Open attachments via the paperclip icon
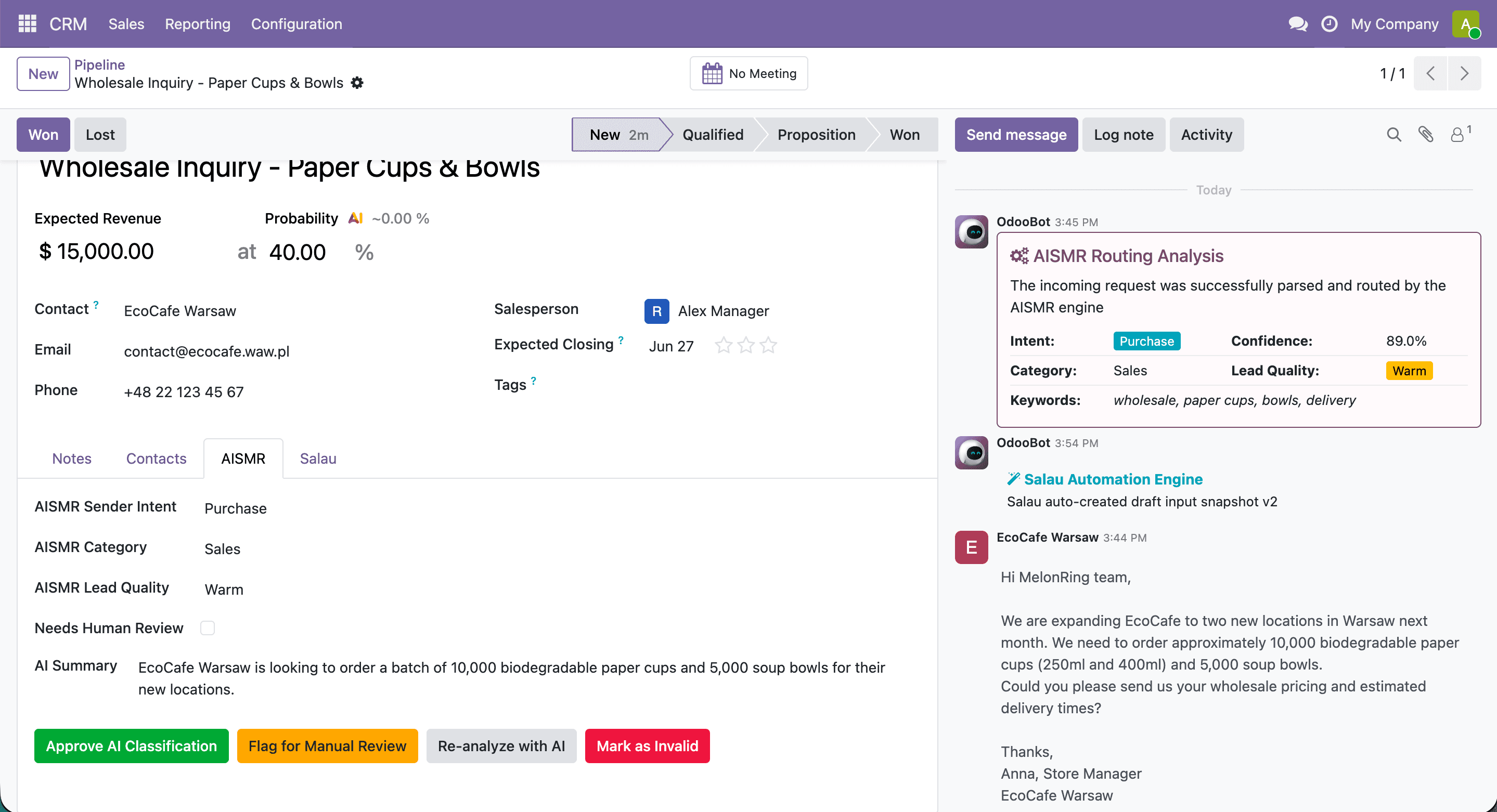The height and width of the screenshot is (812, 1497). click(1426, 135)
